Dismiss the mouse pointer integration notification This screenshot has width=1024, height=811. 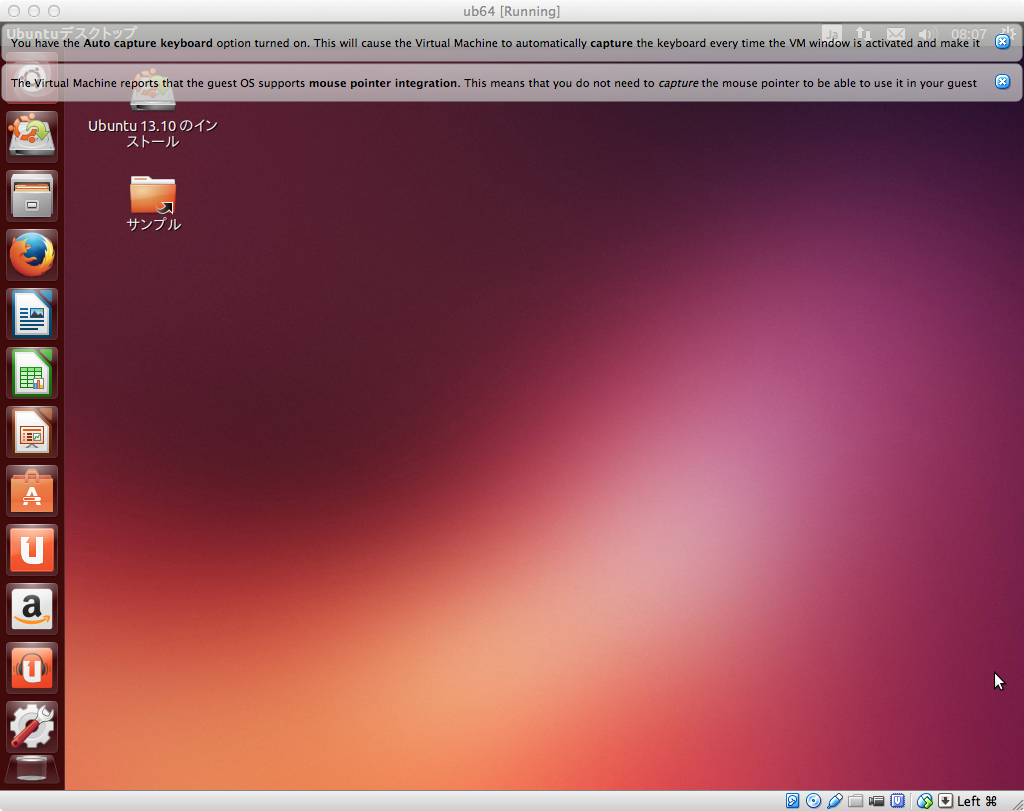coord(1002,82)
